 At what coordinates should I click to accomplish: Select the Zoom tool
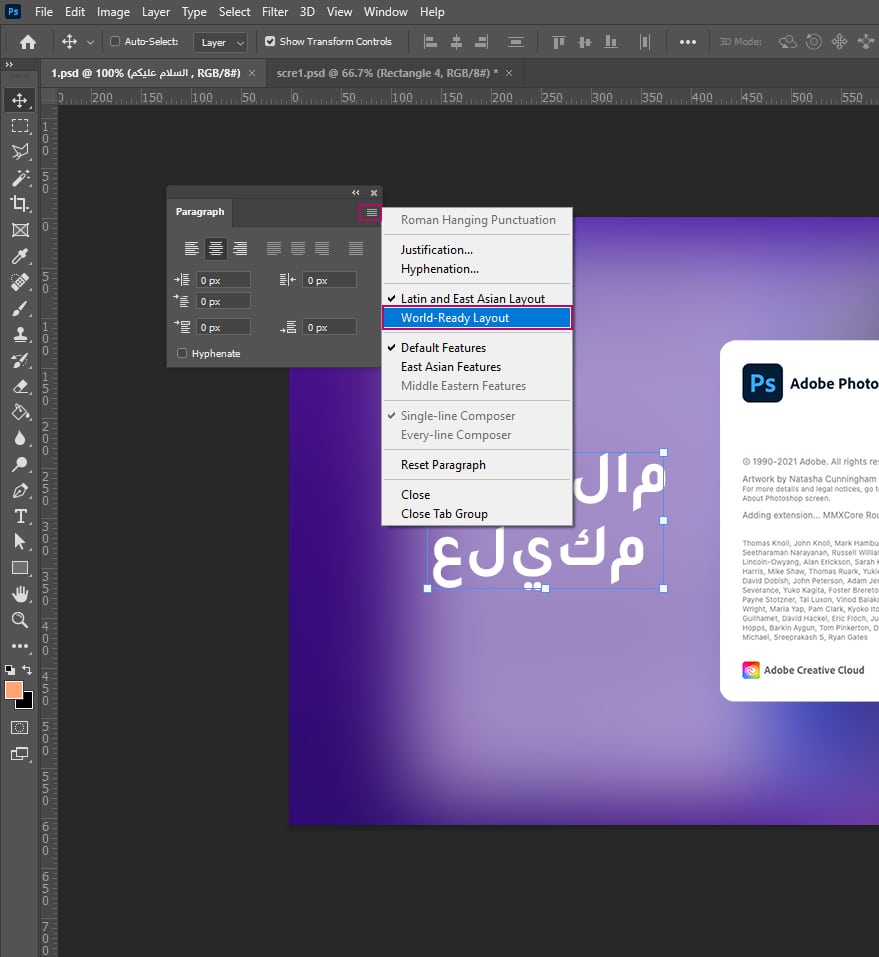pos(20,620)
